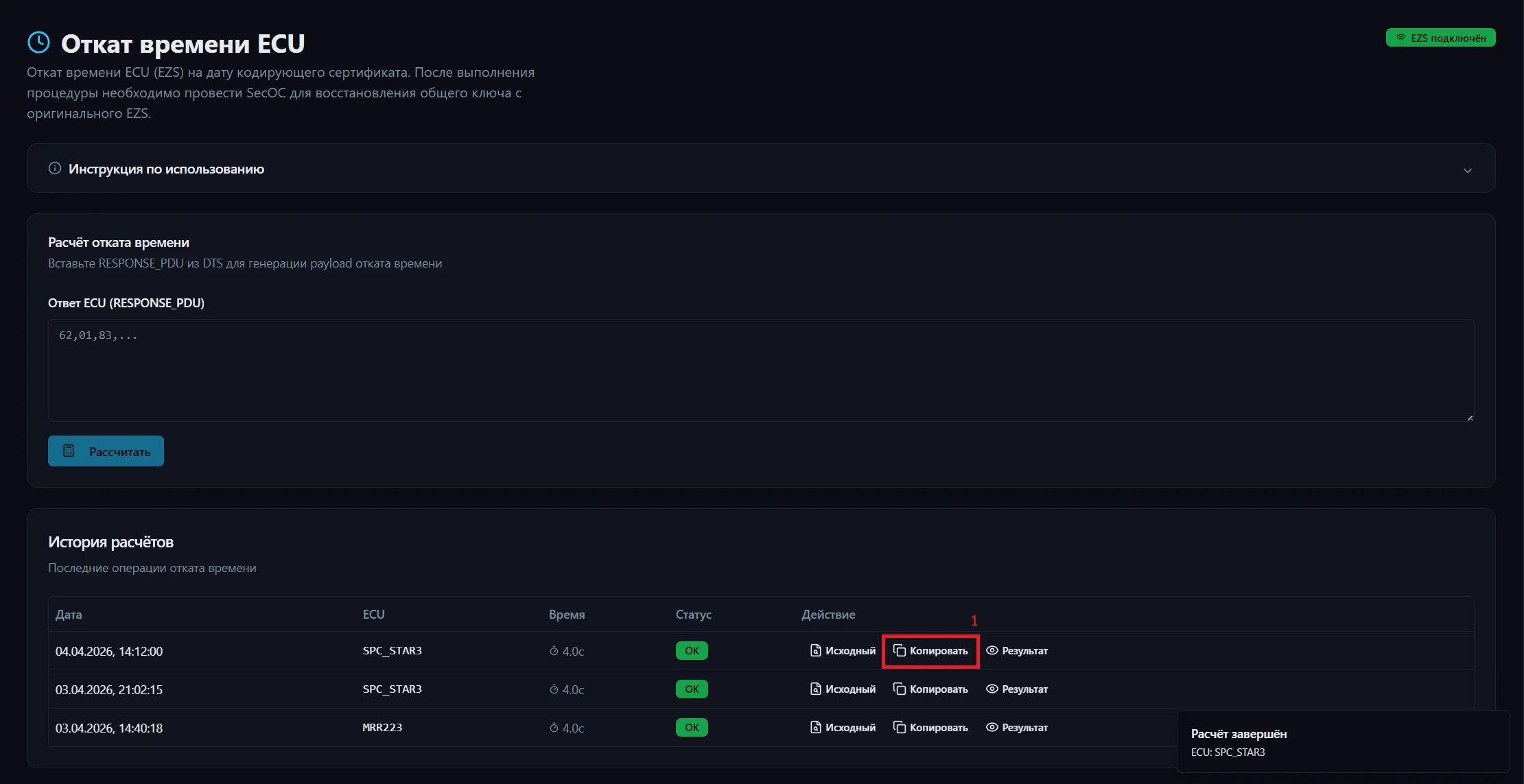Click the eye icon in the MRR223 row
The image size is (1524, 784).
pyautogui.click(x=992, y=727)
